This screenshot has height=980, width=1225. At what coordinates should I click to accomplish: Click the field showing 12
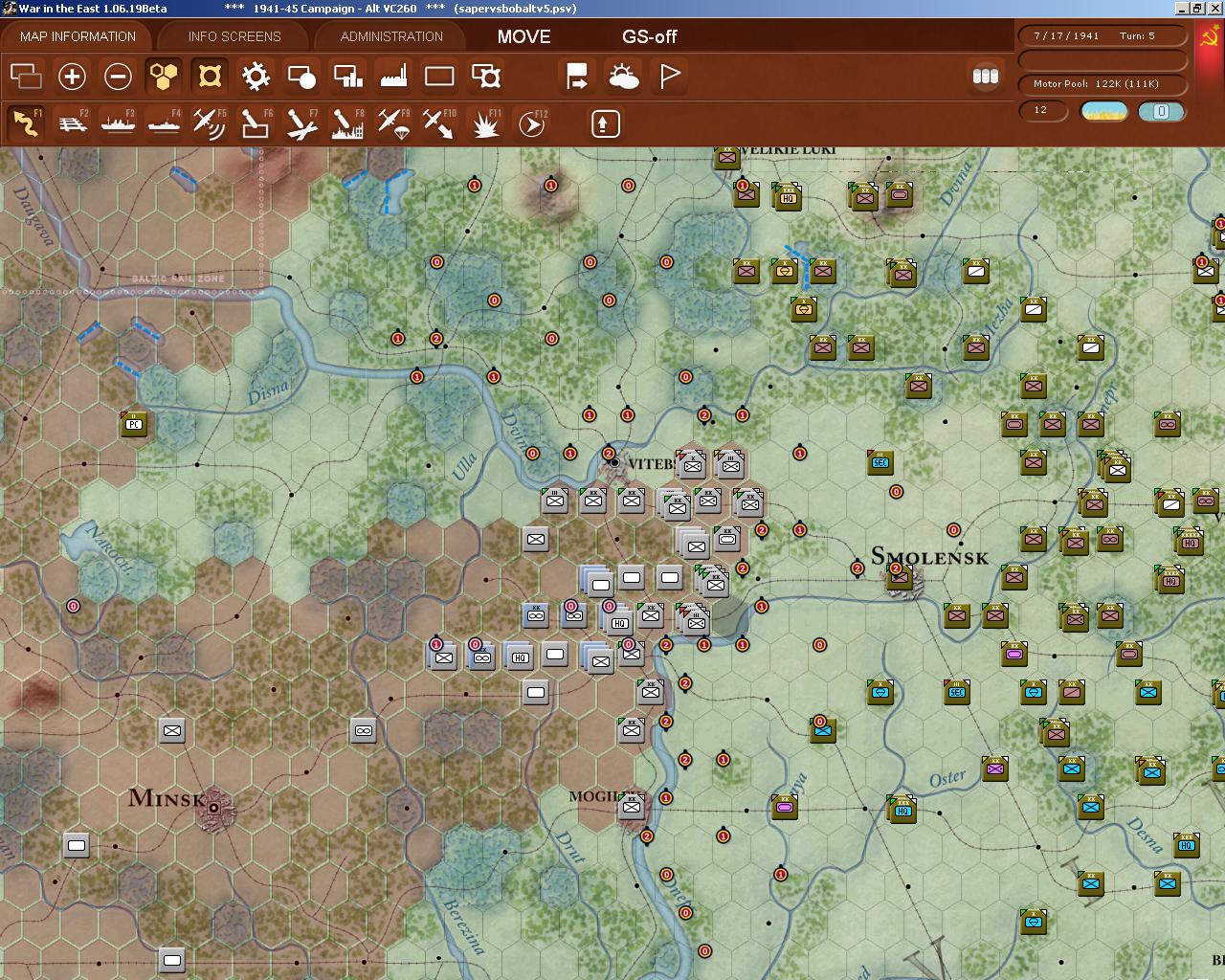tap(1041, 110)
